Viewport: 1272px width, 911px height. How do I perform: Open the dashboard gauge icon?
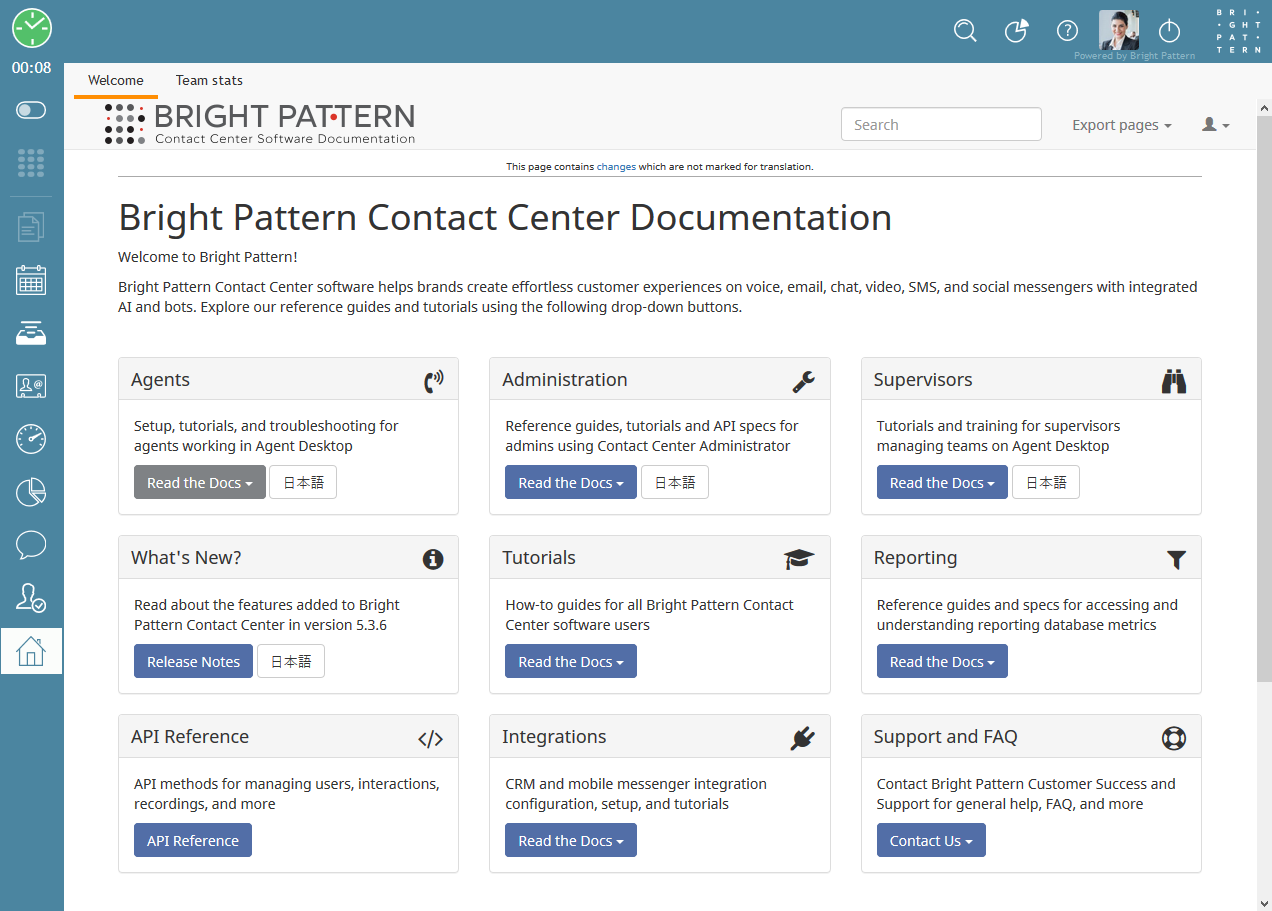pos(31,439)
